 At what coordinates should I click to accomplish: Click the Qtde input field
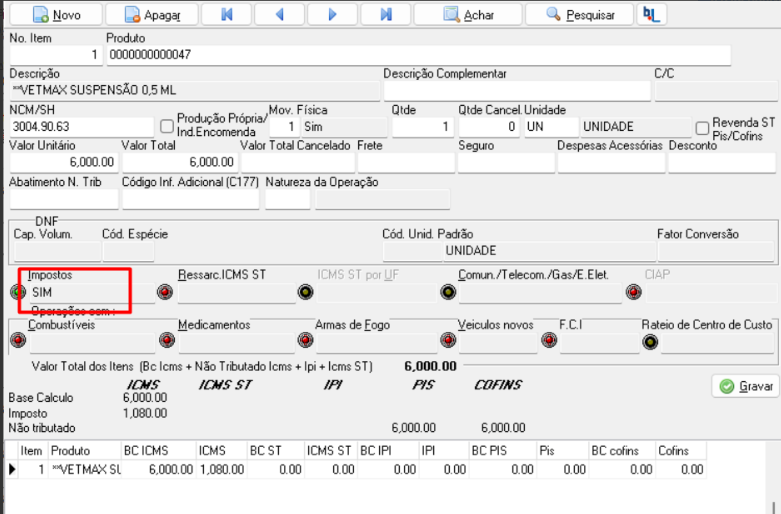coord(422,127)
